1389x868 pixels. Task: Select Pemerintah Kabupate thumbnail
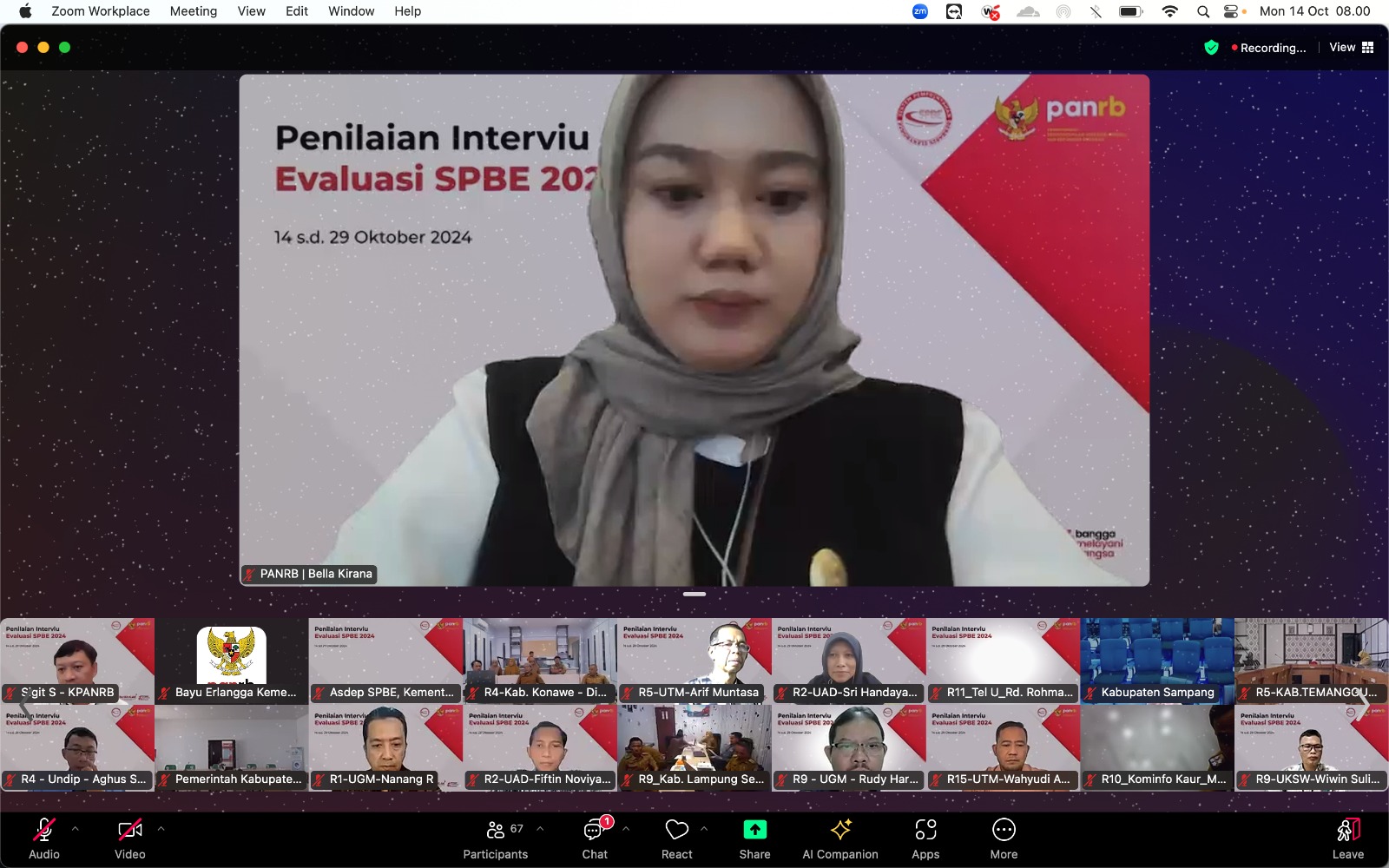(232, 746)
